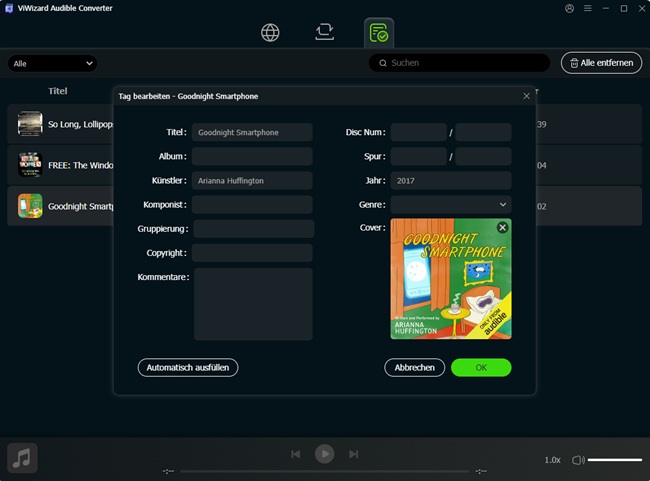Image resolution: width=650 pixels, height=481 pixels.
Task: Click the ViWizard app logo icon
Action: (x=9, y=8)
